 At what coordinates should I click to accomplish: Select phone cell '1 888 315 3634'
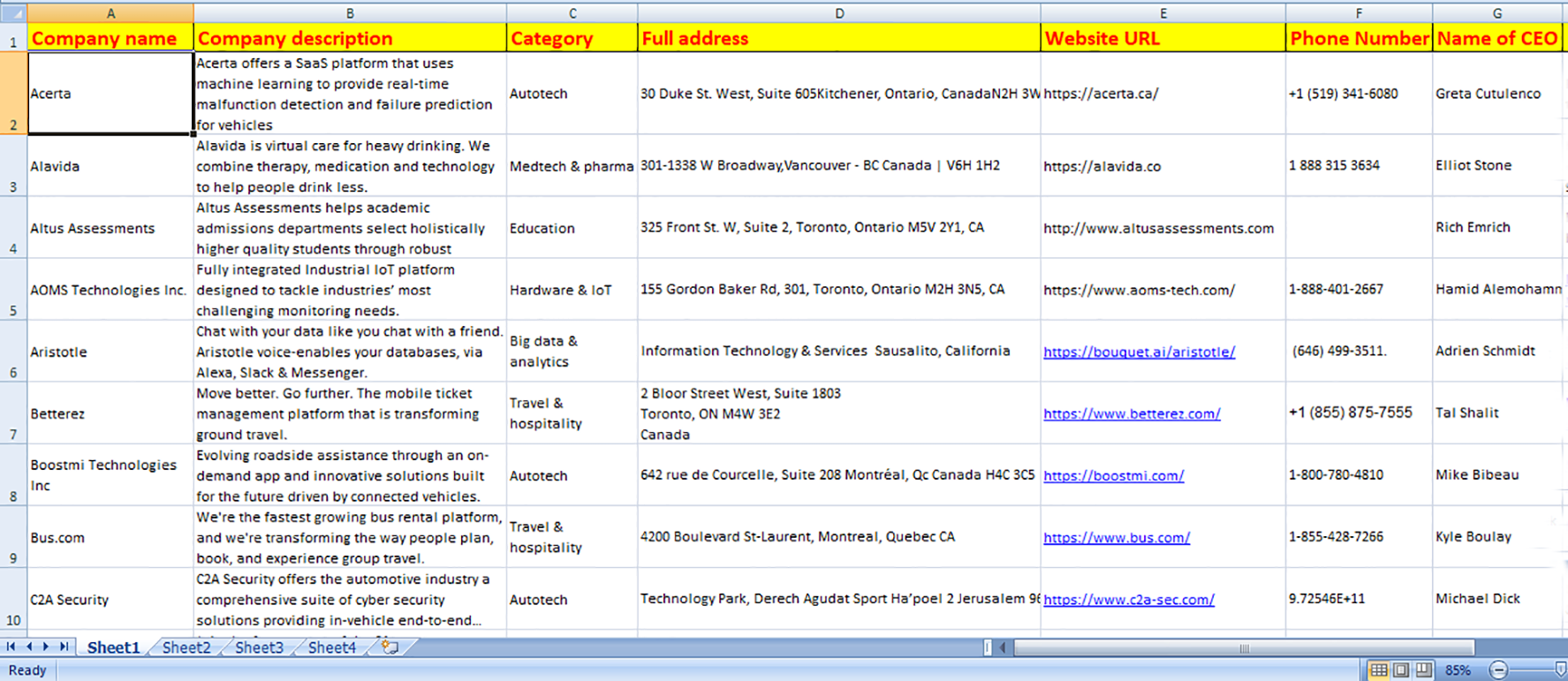(1359, 165)
